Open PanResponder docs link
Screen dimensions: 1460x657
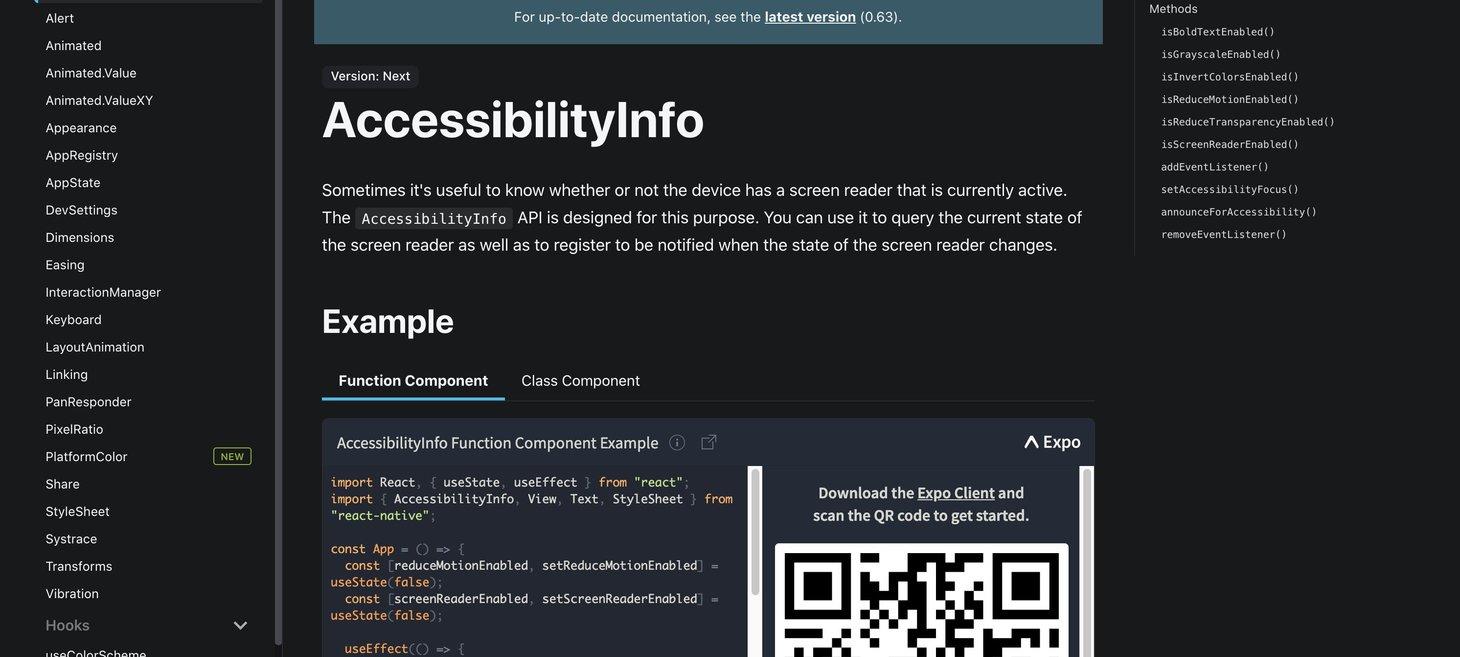coord(88,402)
